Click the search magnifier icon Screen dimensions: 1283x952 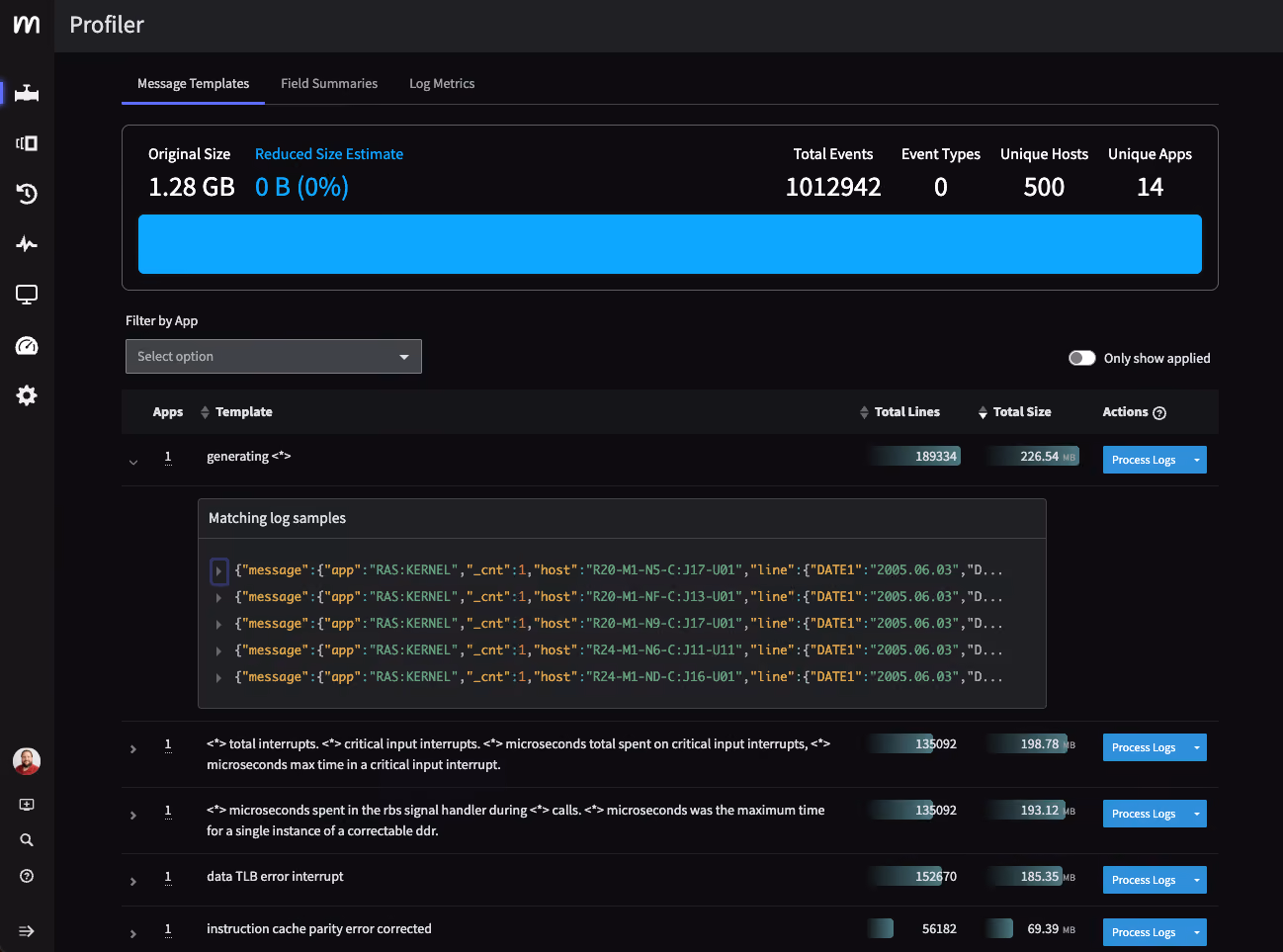click(27, 840)
